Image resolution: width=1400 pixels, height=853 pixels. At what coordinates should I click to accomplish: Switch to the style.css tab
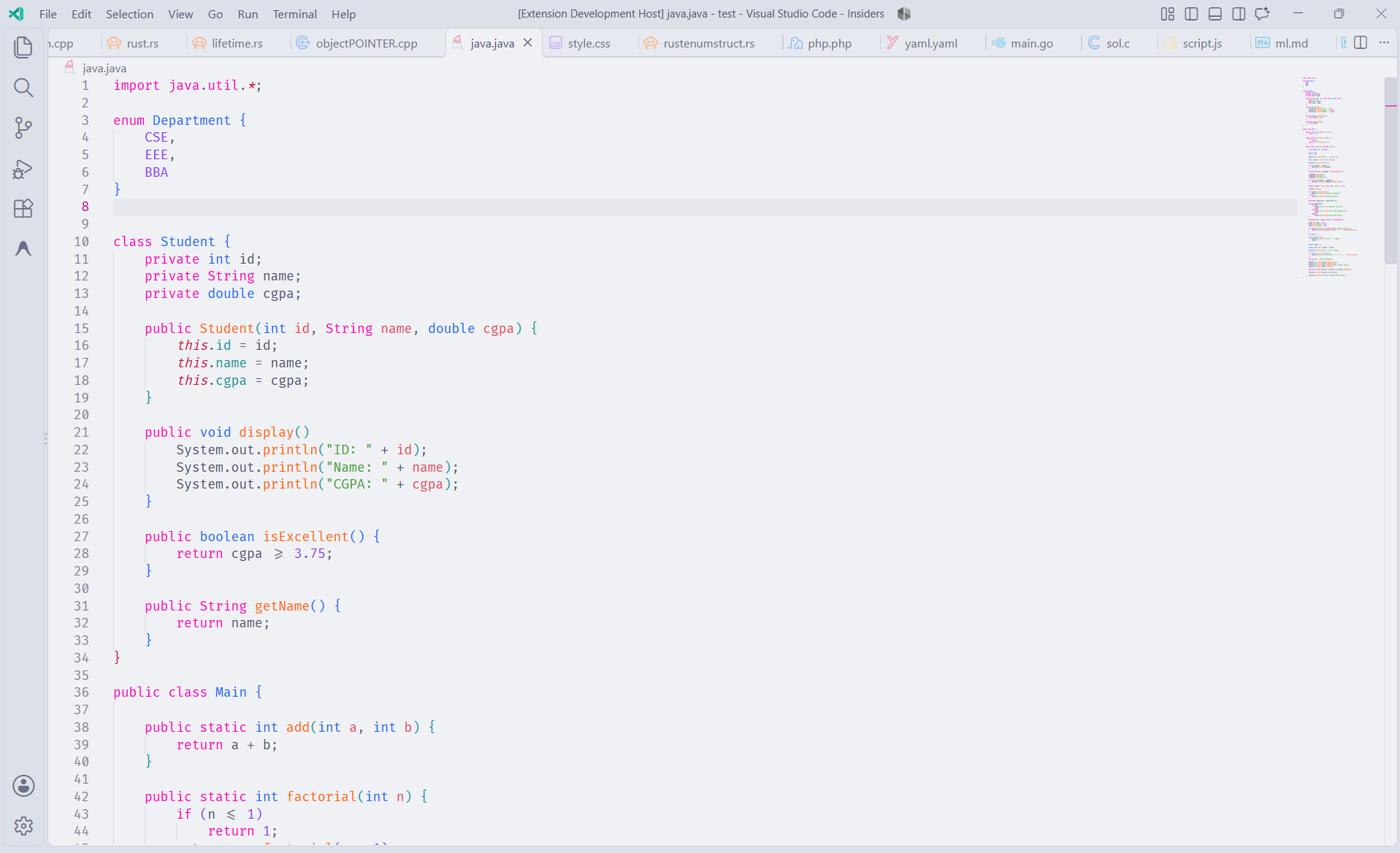589,43
